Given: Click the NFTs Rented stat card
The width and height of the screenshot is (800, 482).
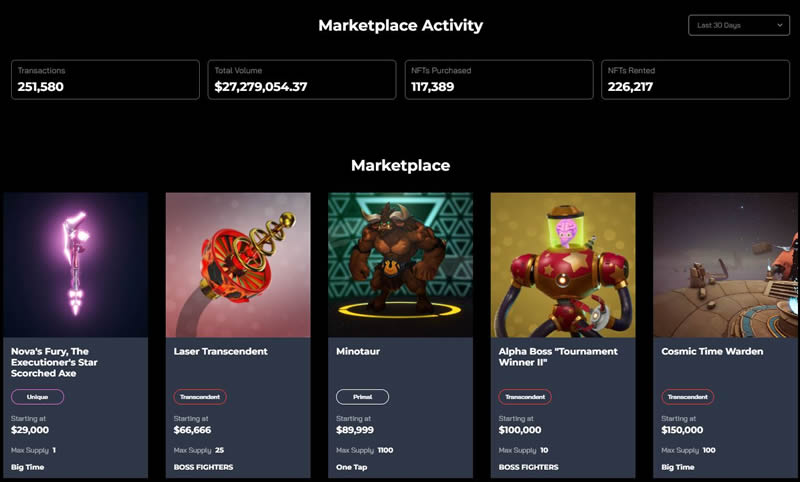Looking at the screenshot, I should pos(695,80).
